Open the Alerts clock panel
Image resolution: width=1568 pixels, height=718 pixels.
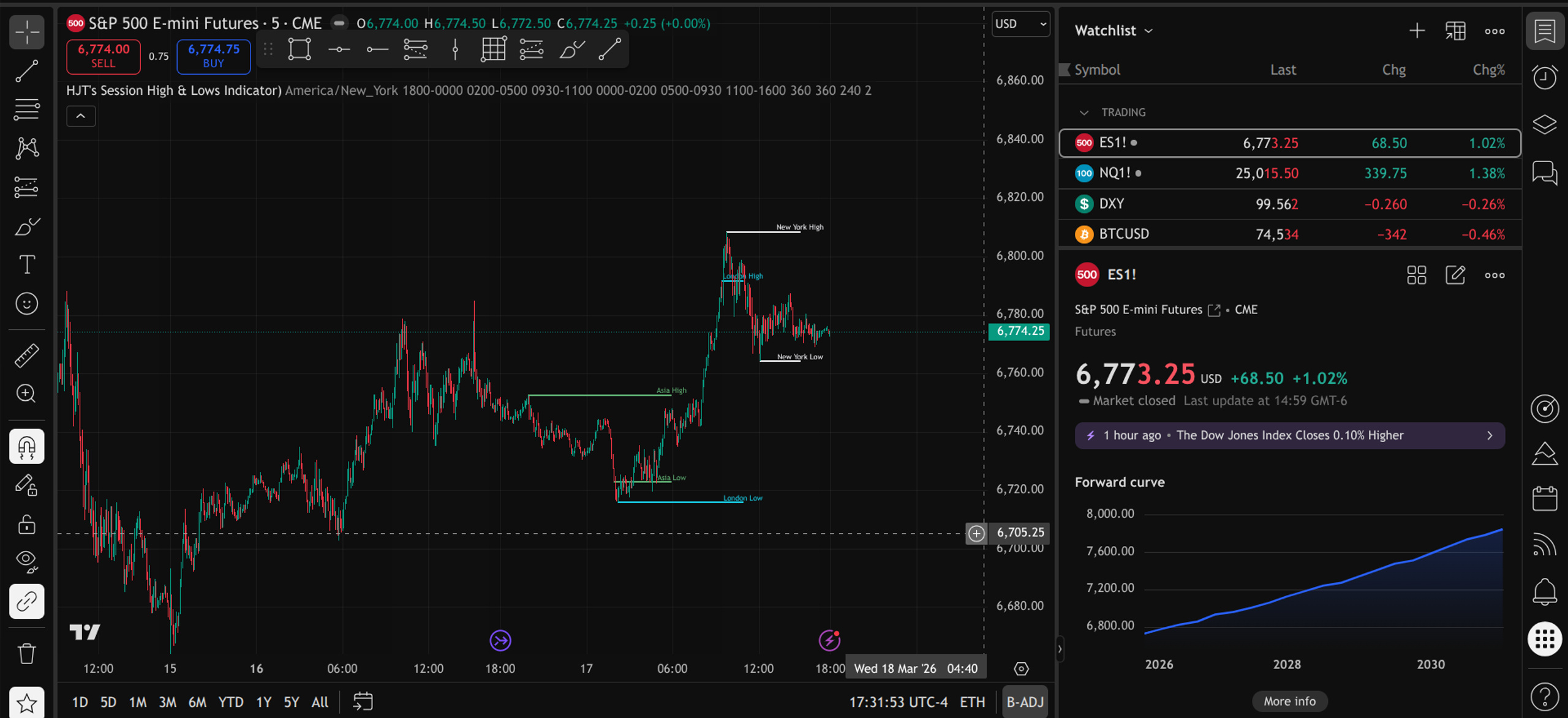tap(1544, 78)
